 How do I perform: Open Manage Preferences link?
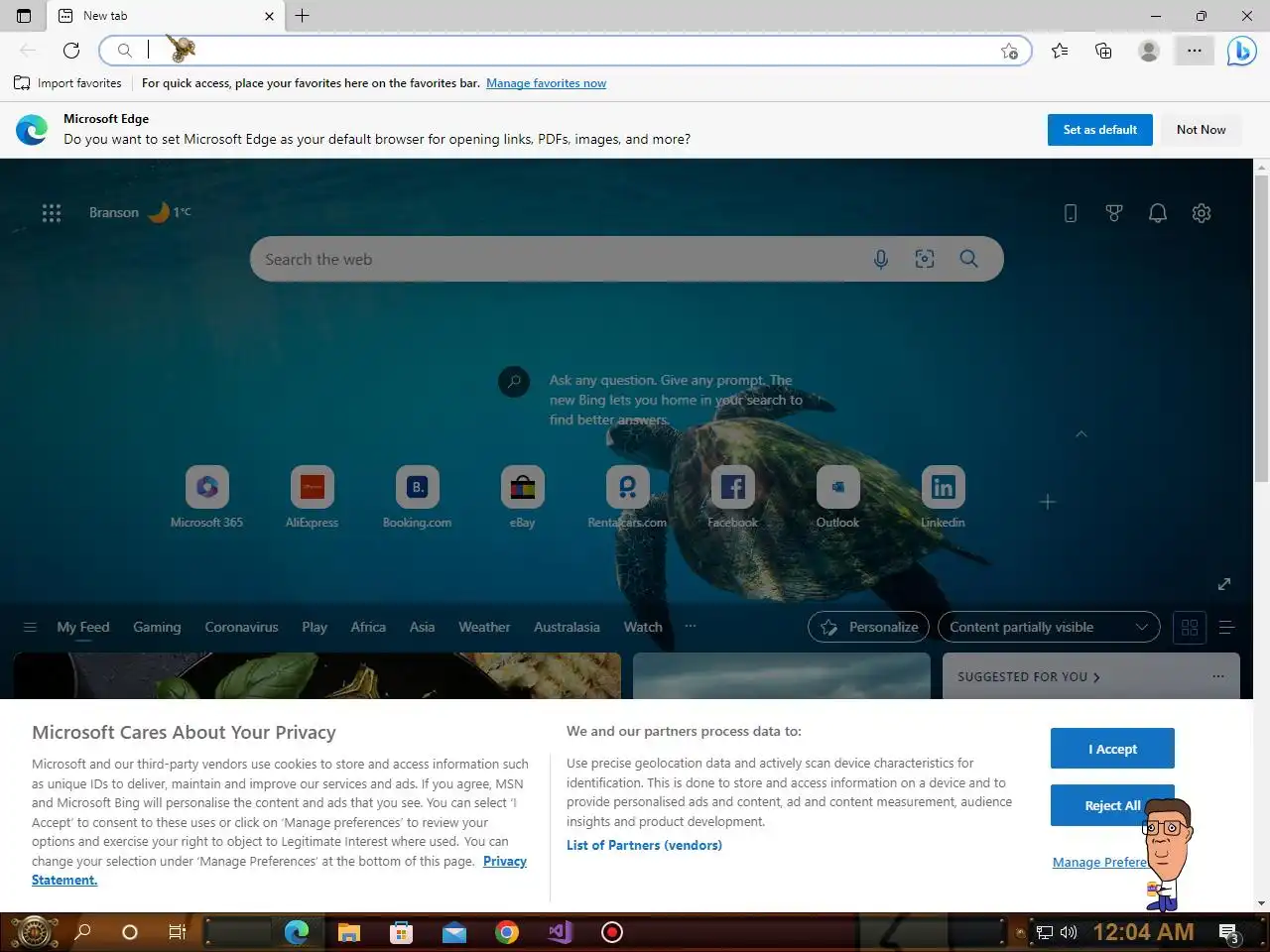click(1101, 862)
